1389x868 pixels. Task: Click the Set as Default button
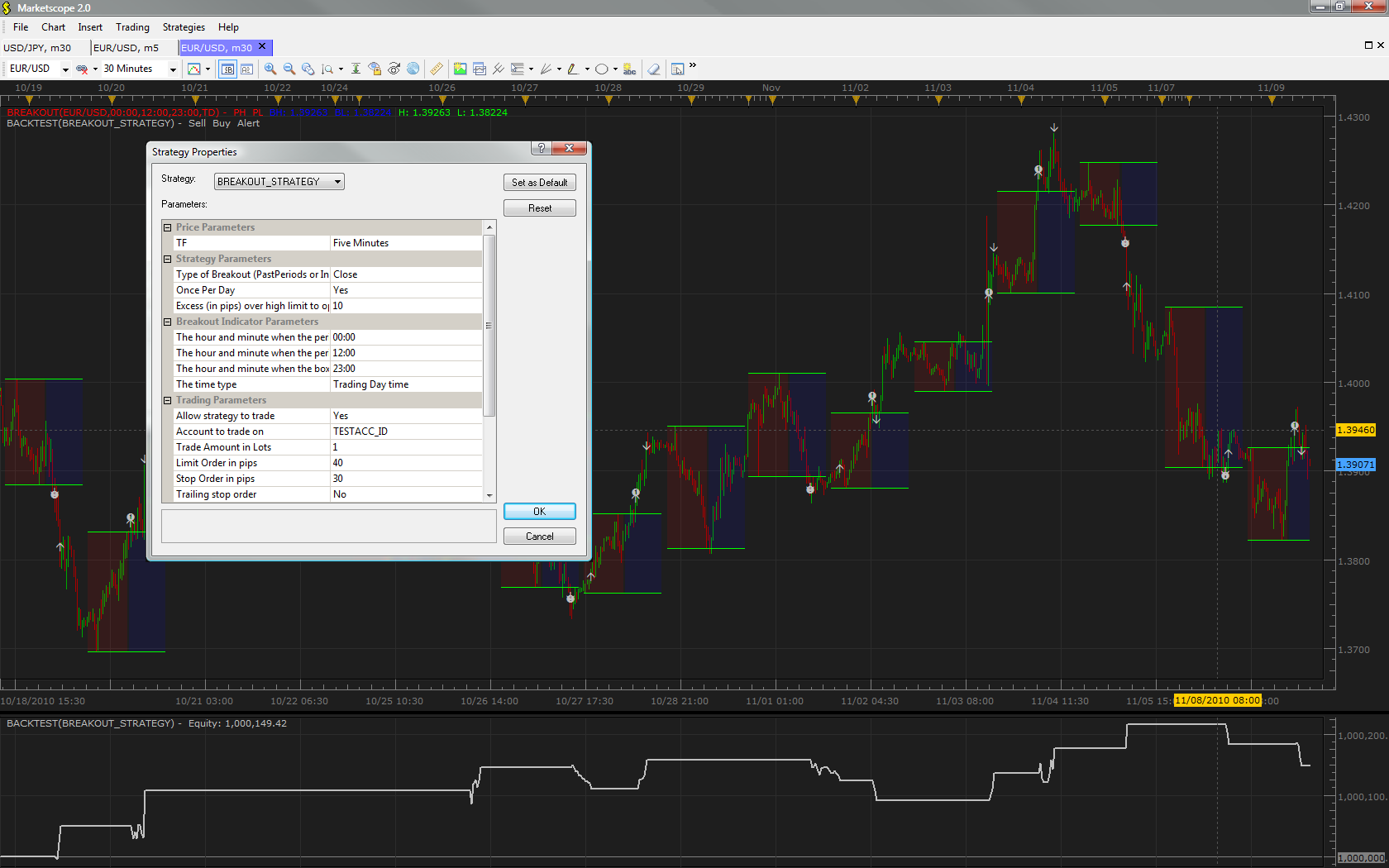click(539, 183)
